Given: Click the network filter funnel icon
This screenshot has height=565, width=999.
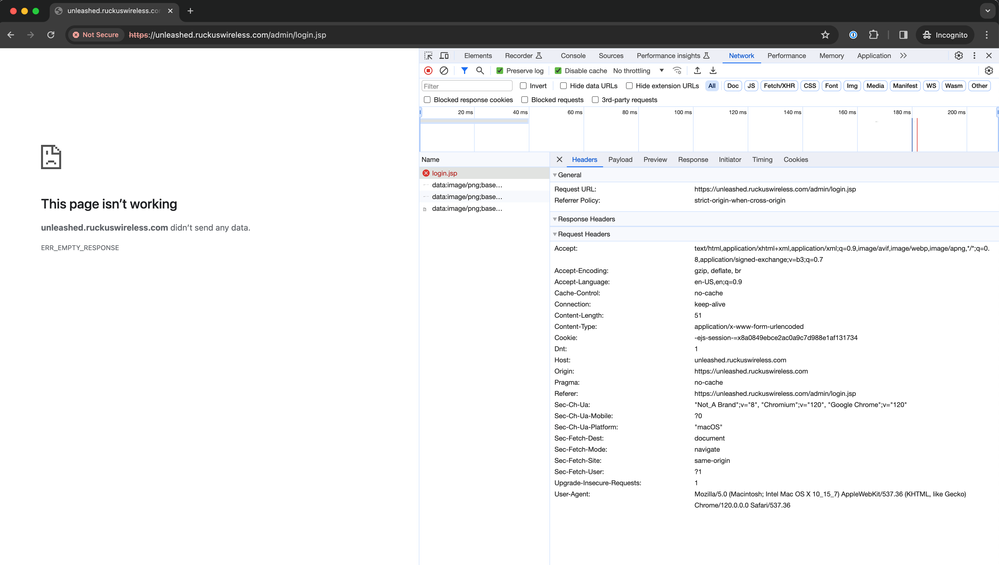Looking at the screenshot, I should click(464, 71).
